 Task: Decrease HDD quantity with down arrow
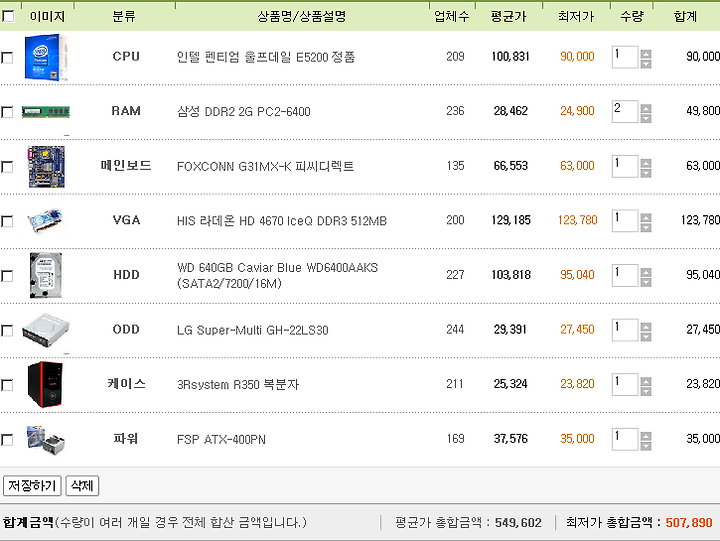(646, 282)
